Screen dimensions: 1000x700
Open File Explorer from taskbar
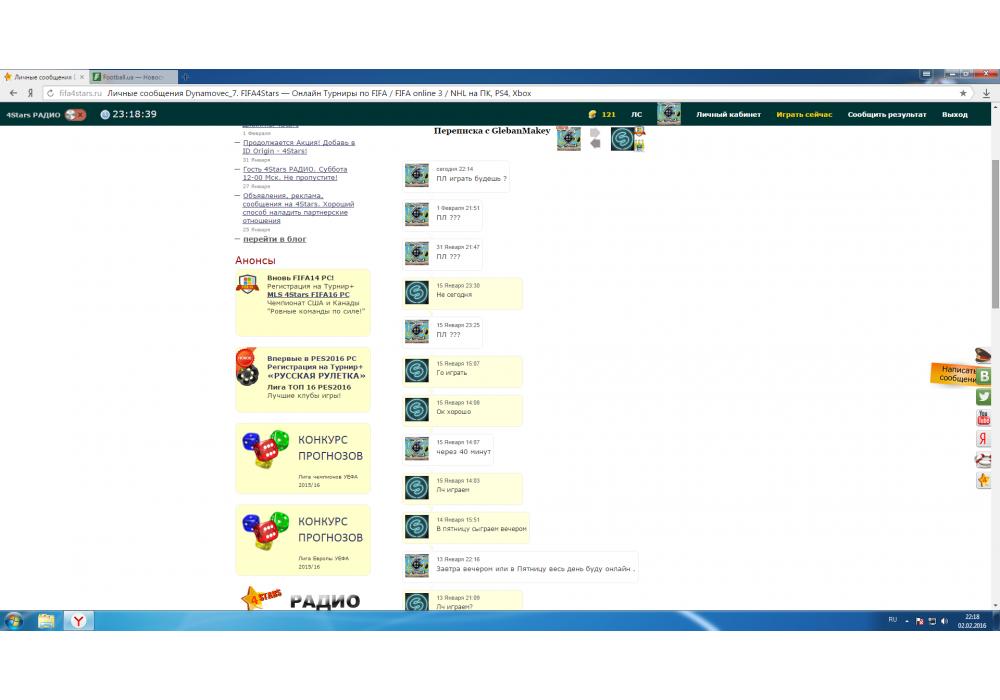tap(46, 620)
